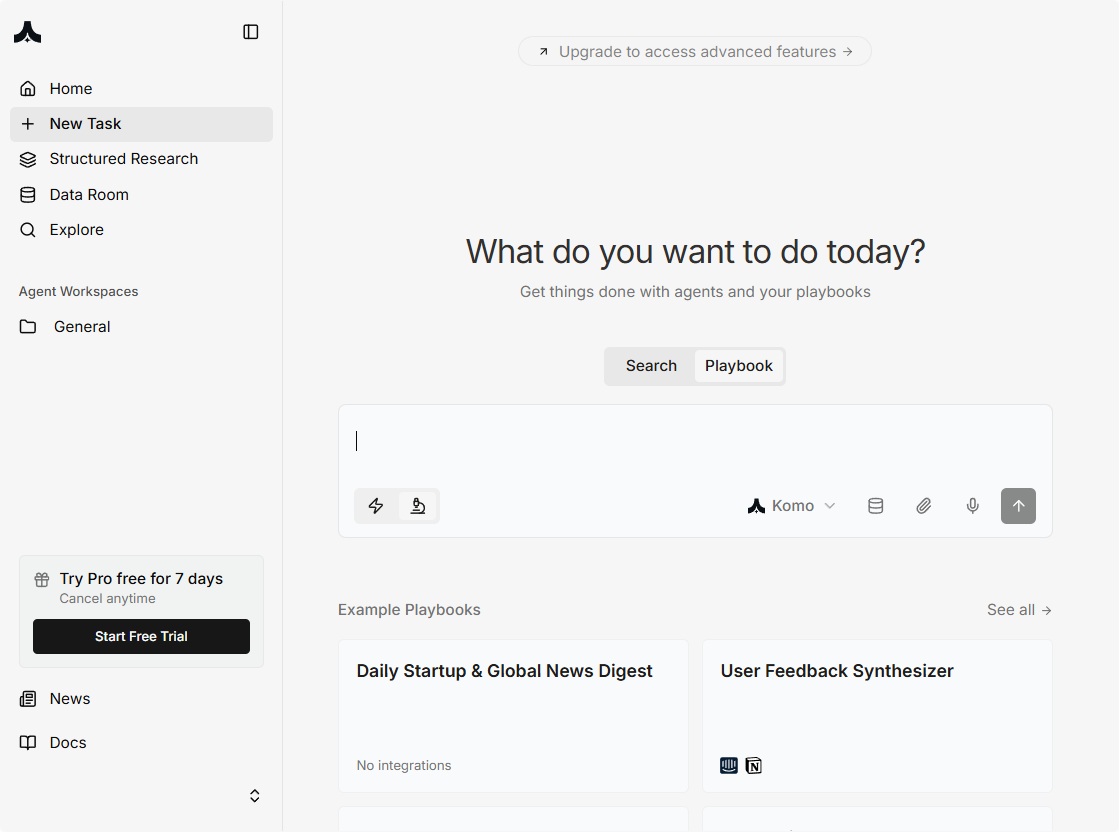Screen dimensions: 1119x832
Task: Click inside the prompt text field
Action: [x=695, y=442]
